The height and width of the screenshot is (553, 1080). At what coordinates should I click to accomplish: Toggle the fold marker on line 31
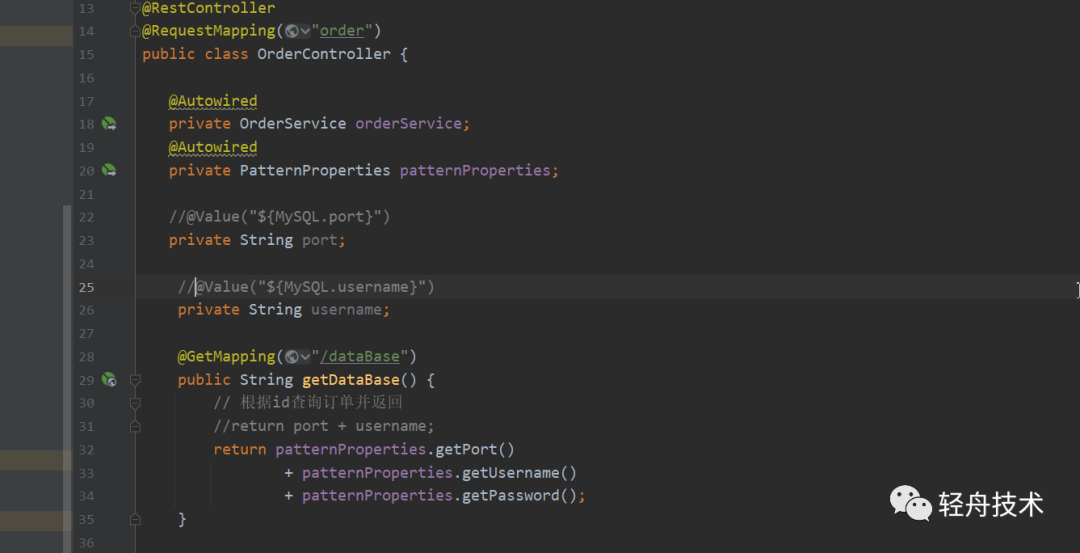click(135, 427)
